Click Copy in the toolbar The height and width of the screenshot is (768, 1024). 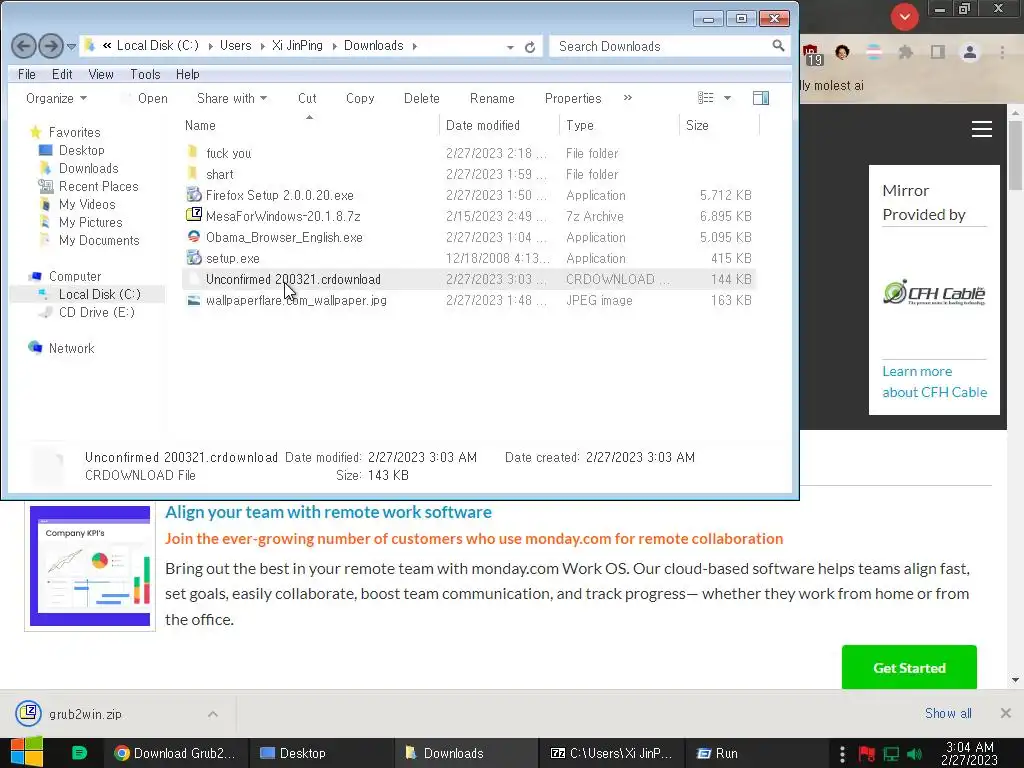360,99
